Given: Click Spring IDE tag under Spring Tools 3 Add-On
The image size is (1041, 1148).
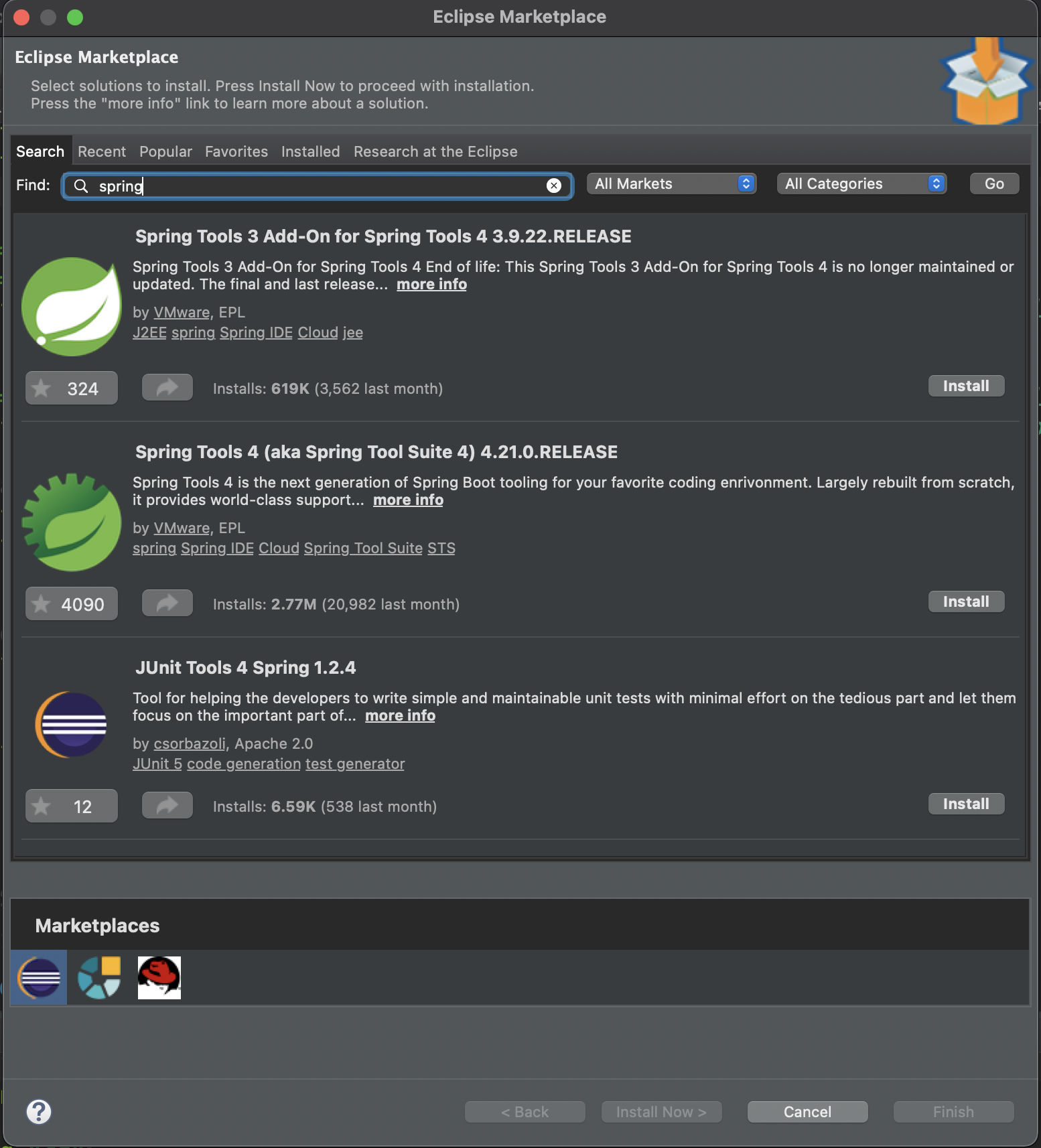Looking at the screenshot, I should point(256,332).
